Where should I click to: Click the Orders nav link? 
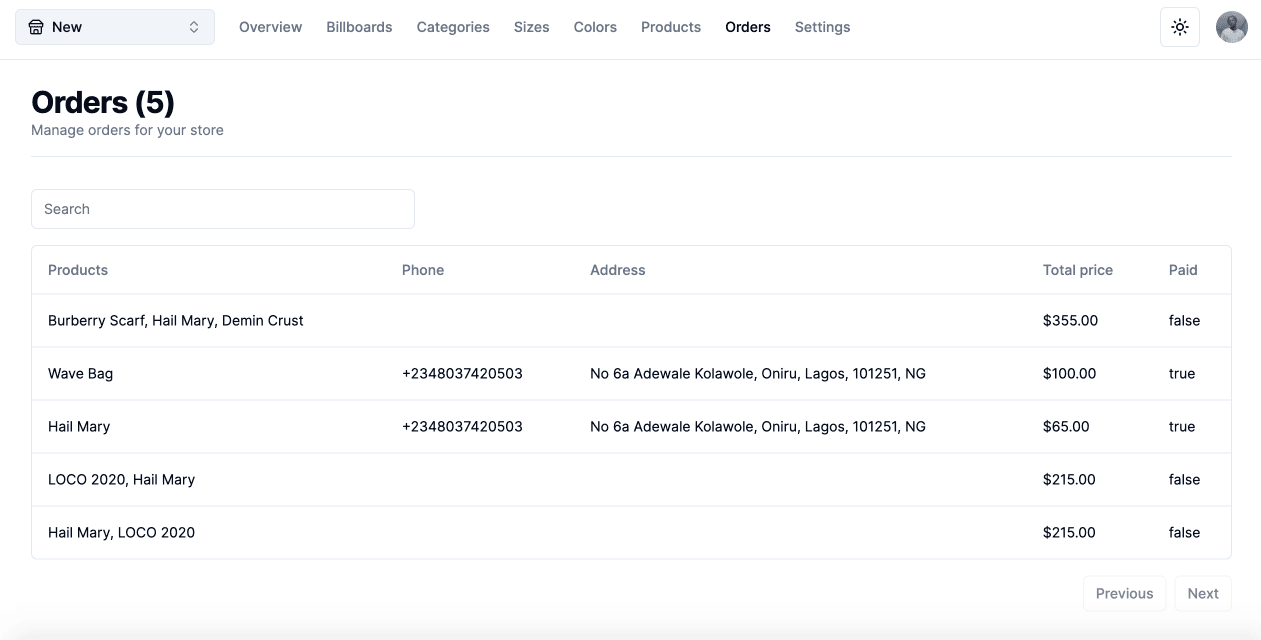pyautogui.click(x=747, y=27)
